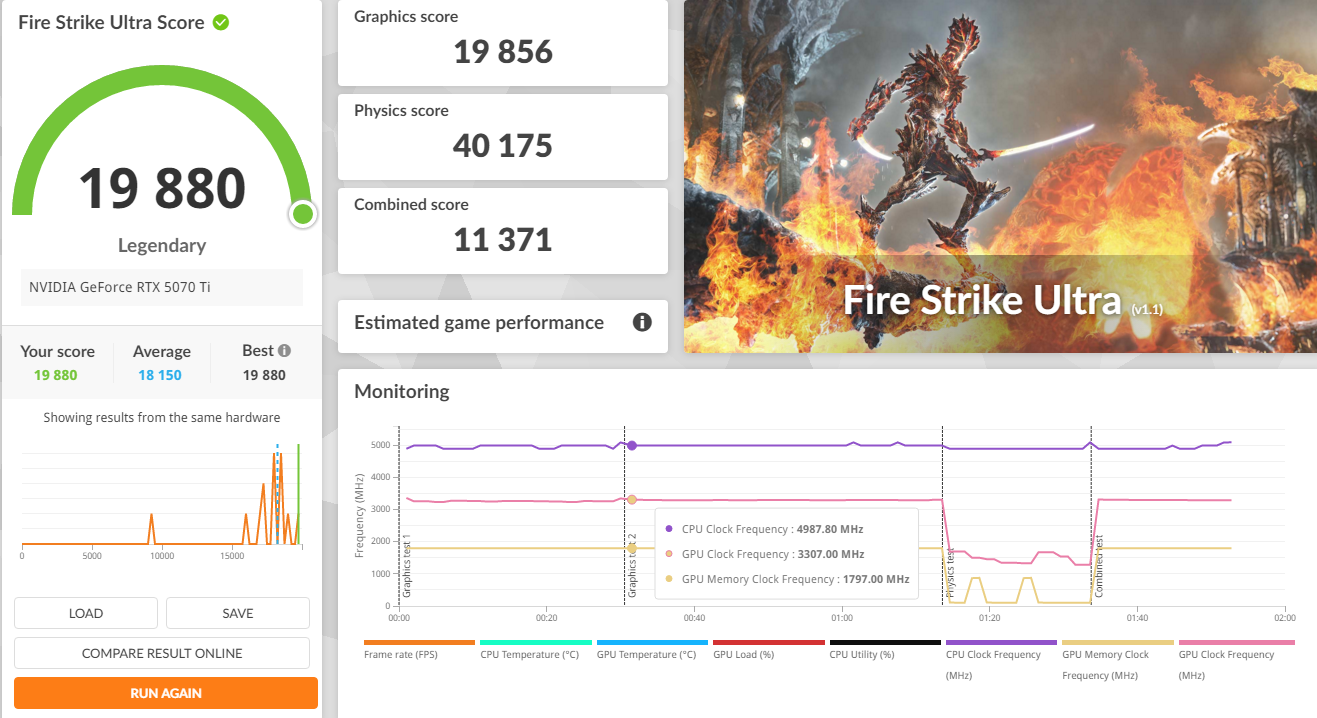Click the Physics score card
The height and width of the screenshot is (718, 1317).
point(503,137)
